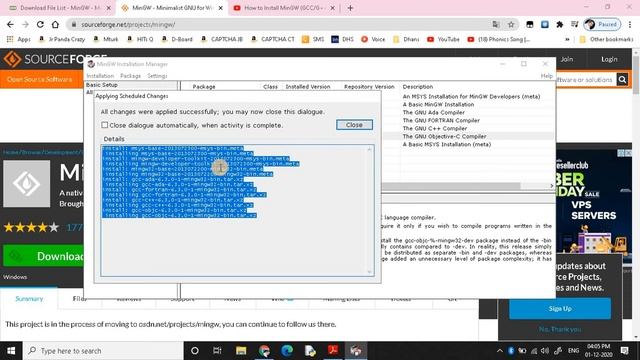This screenshot has width=640, height=360.
Task: Click No, Thank you link
Action: (560, 329)
